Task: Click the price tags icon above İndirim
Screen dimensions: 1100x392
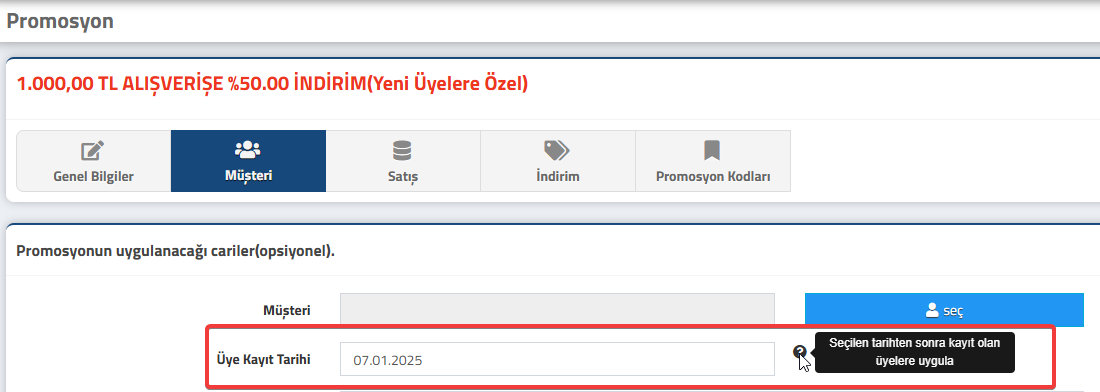Action: [557, 150]
